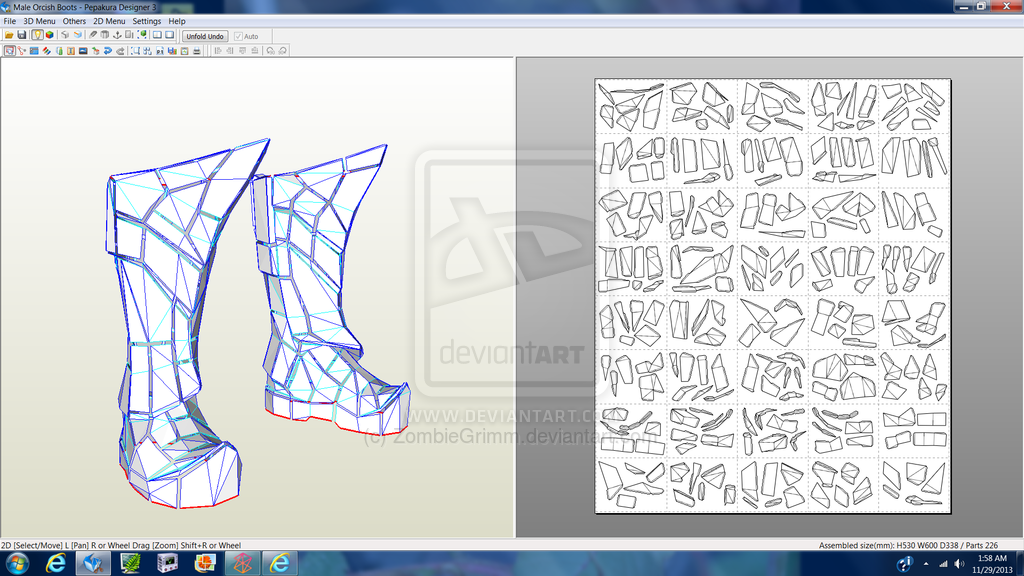Click the blue curved undo arrow
The width and height of the screenshot is (1024, 576).
[x=108, y=50]
